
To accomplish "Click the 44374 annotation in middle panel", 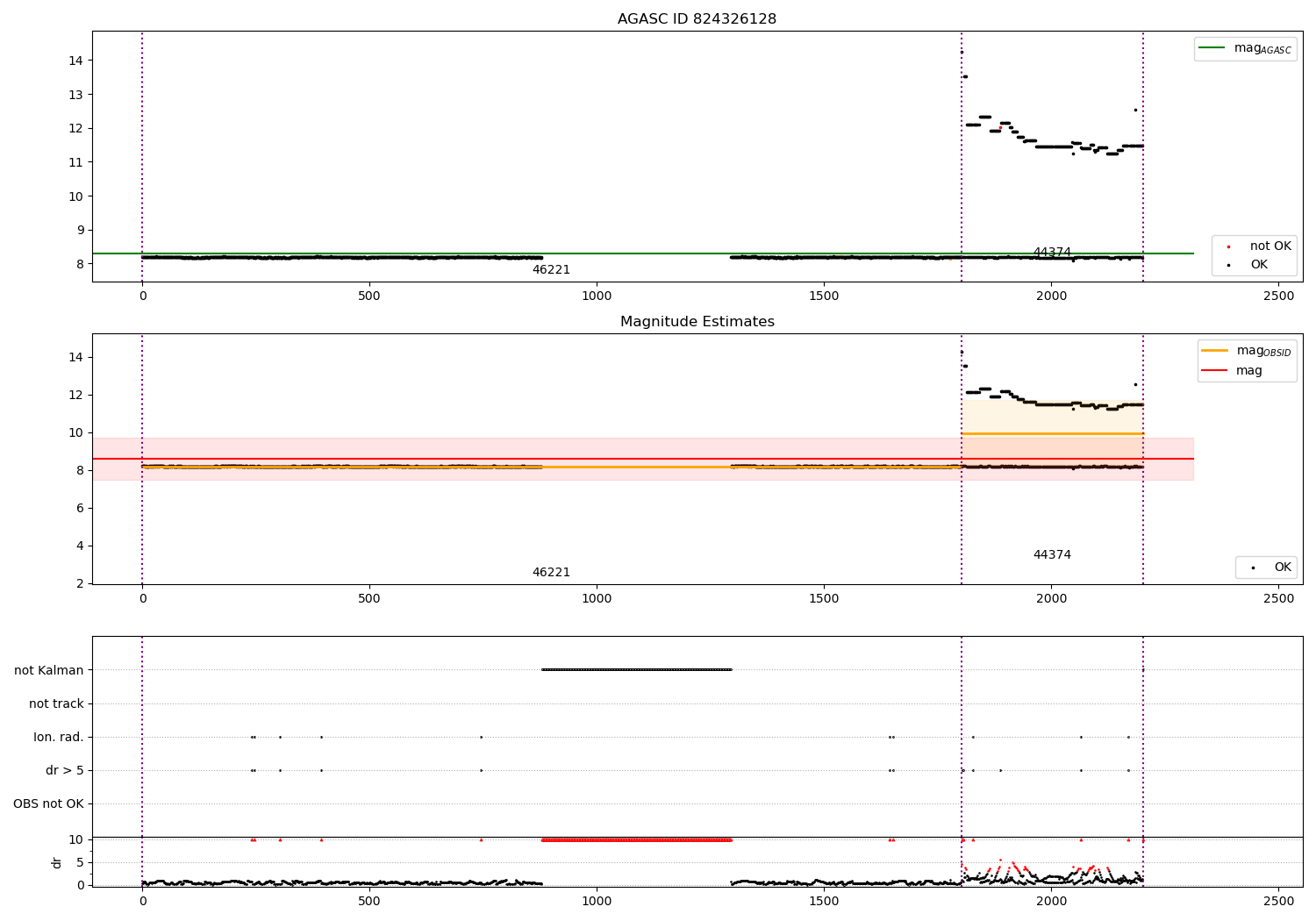I will (1052, 555).
